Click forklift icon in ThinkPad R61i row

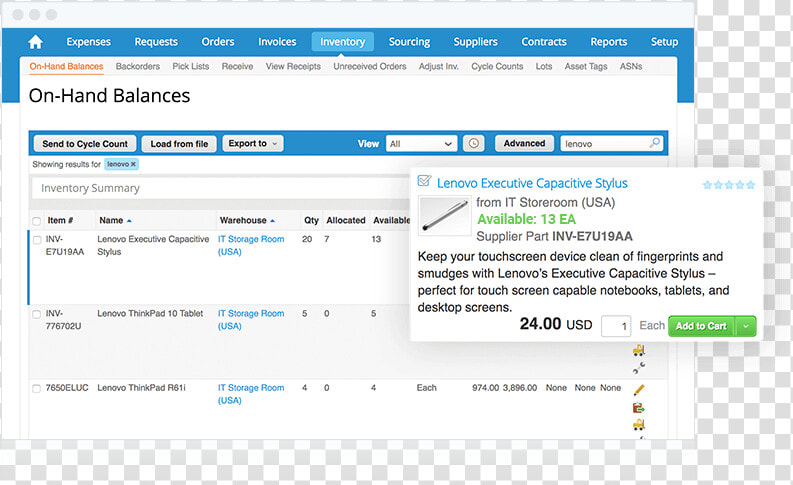[x=639, y=424]
